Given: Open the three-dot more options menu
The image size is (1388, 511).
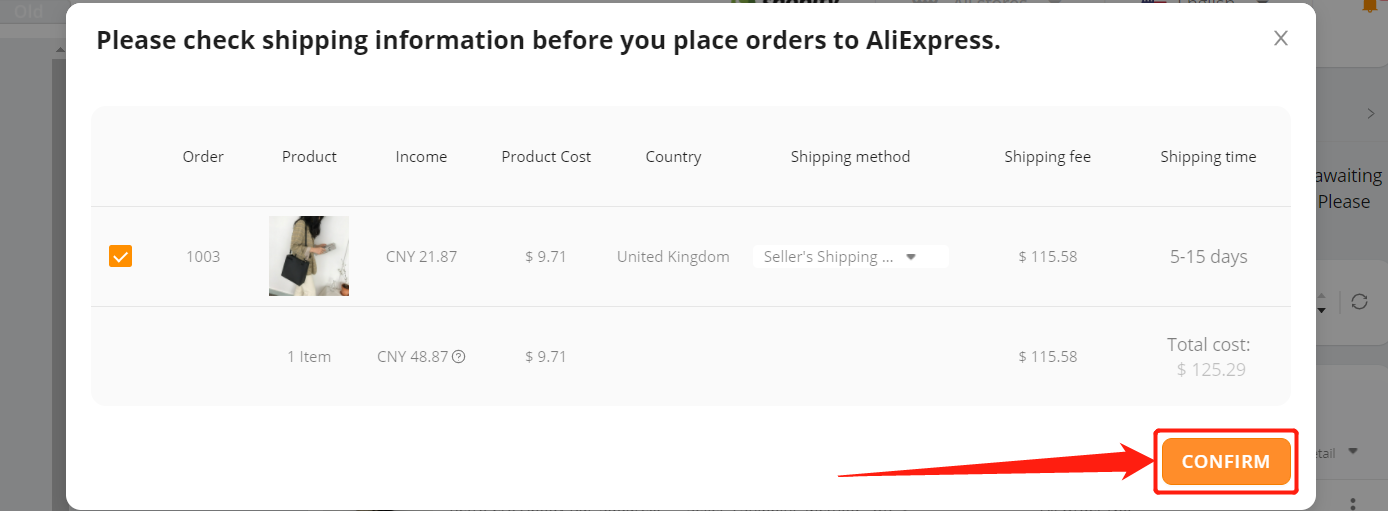Looking at the screenshot, I should tap(1353, 503).
